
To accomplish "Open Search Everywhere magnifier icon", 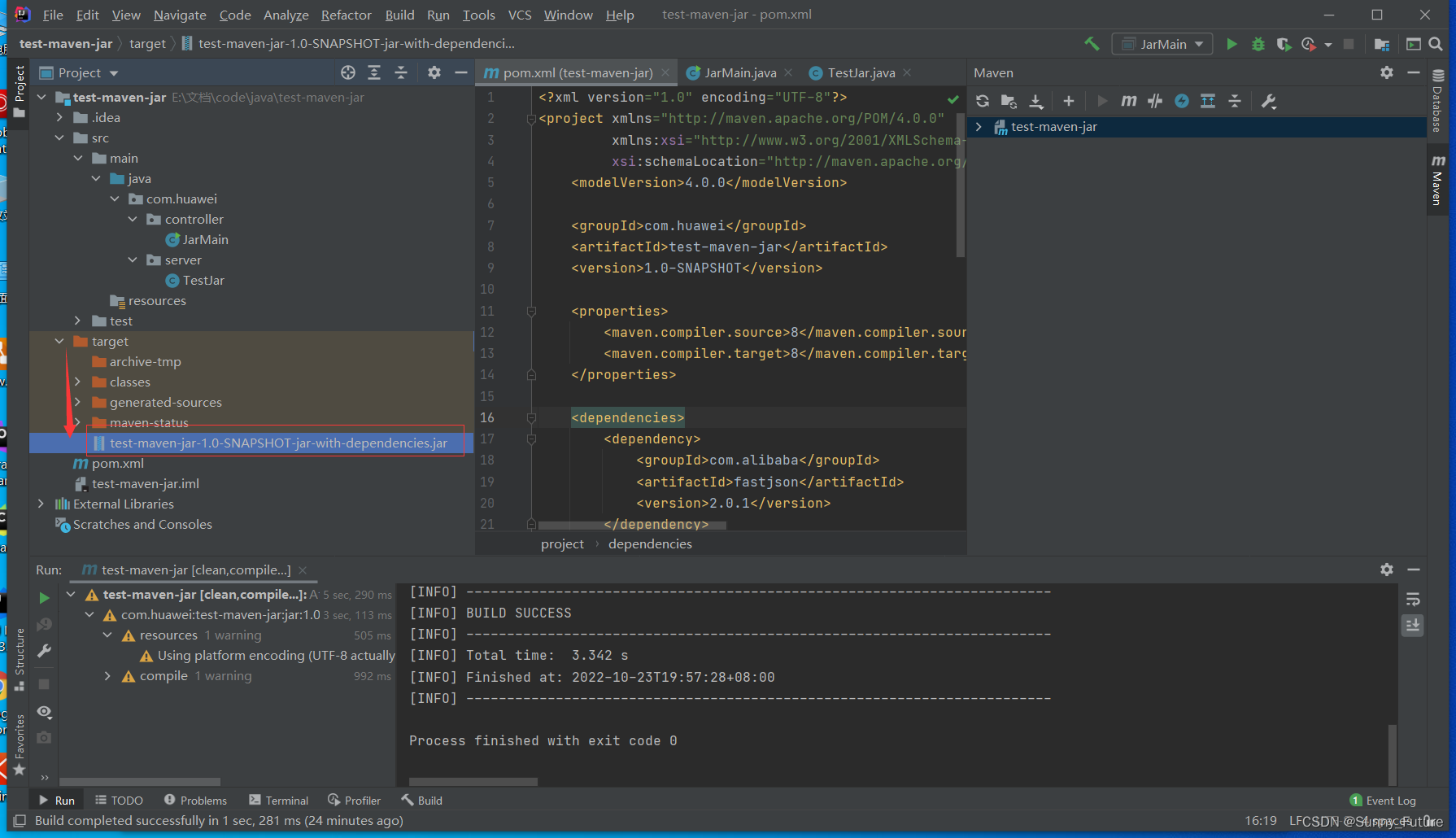I will [1436, 44].
